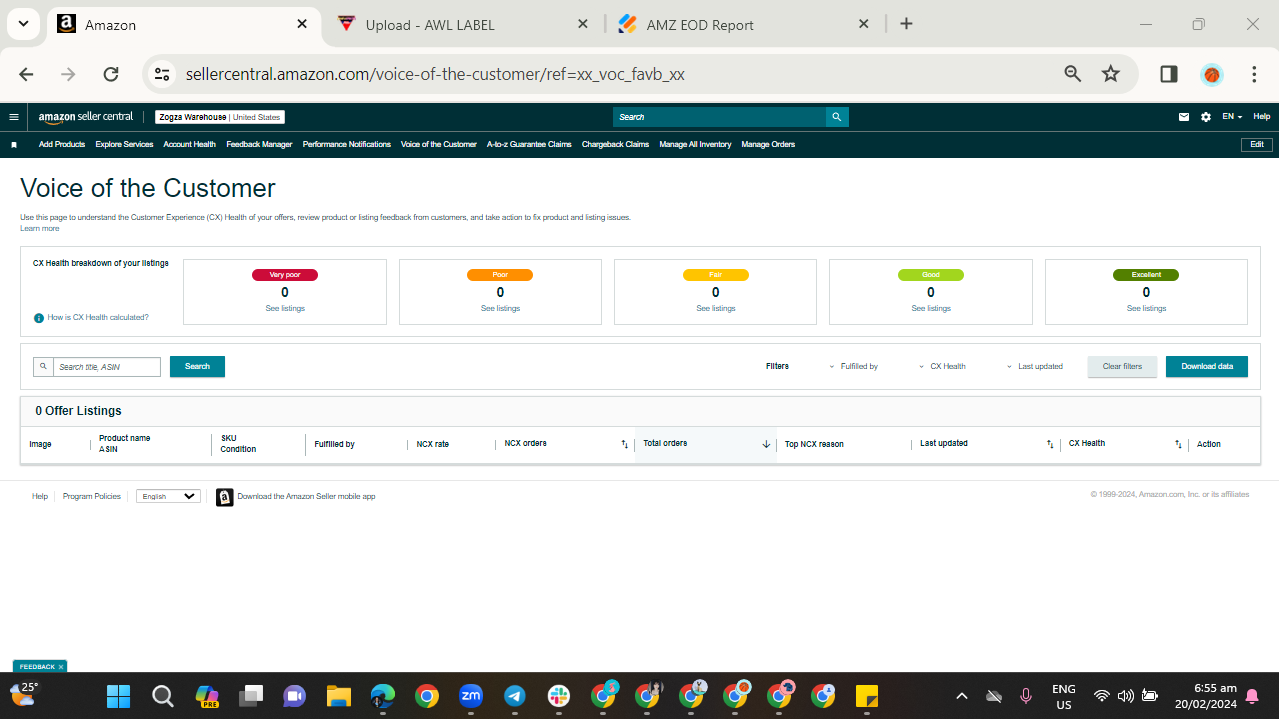Screen dimensions: 1279x719
Task: Open Account Health in the favorites bar
Action: click(x=189, y=145)
